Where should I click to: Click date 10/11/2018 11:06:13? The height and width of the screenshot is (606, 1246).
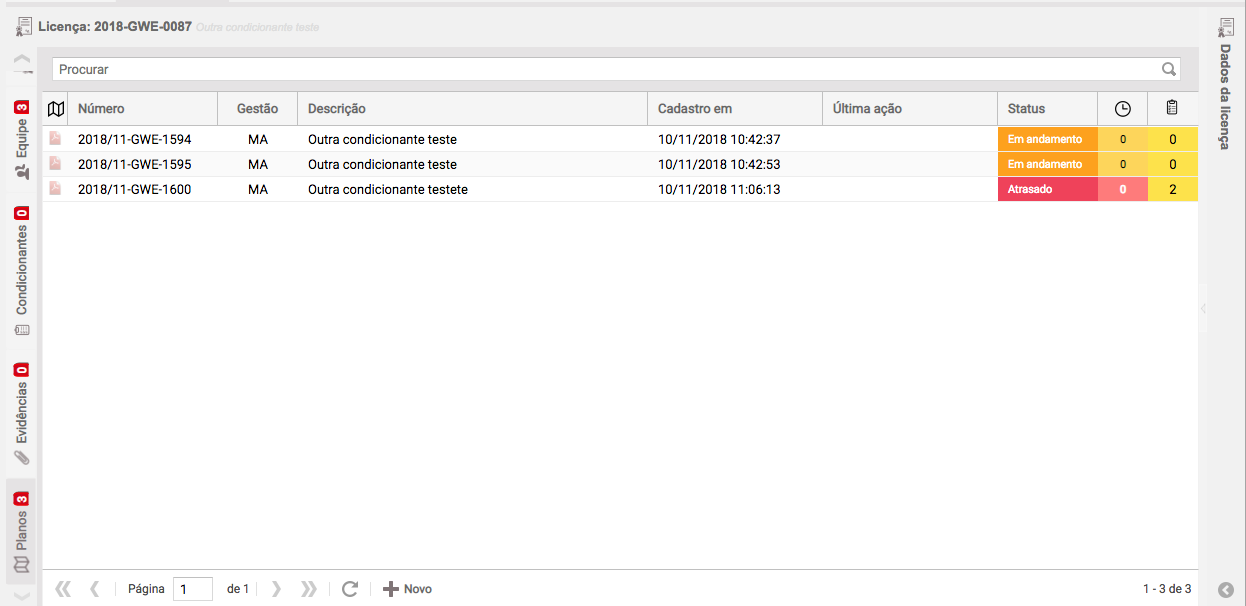pyautogui.click(x=719, y=189)
